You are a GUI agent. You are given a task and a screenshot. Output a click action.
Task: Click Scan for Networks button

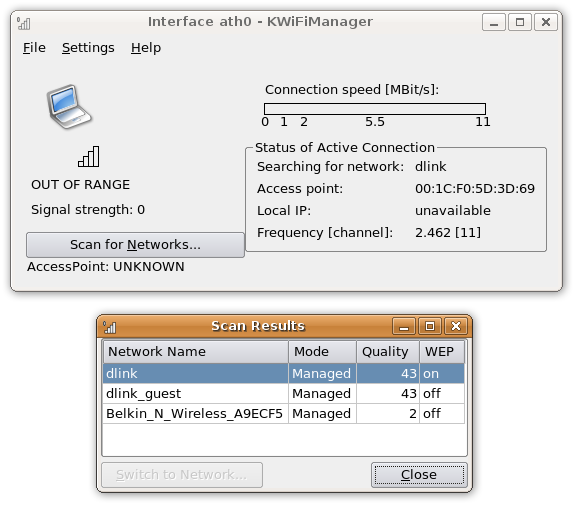coord(135,245)
